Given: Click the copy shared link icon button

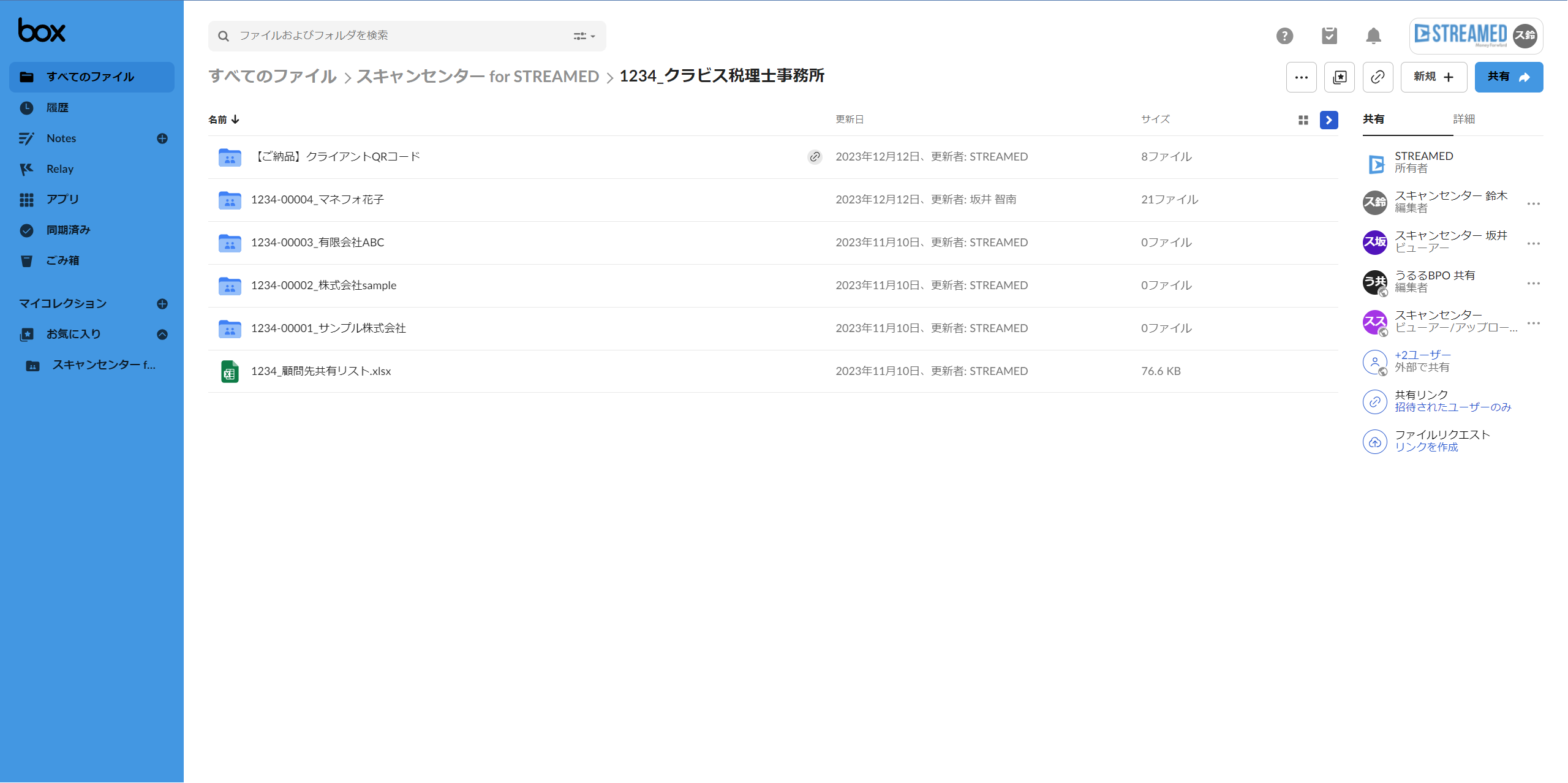Looking at the screenshot, I should 1378,77.
